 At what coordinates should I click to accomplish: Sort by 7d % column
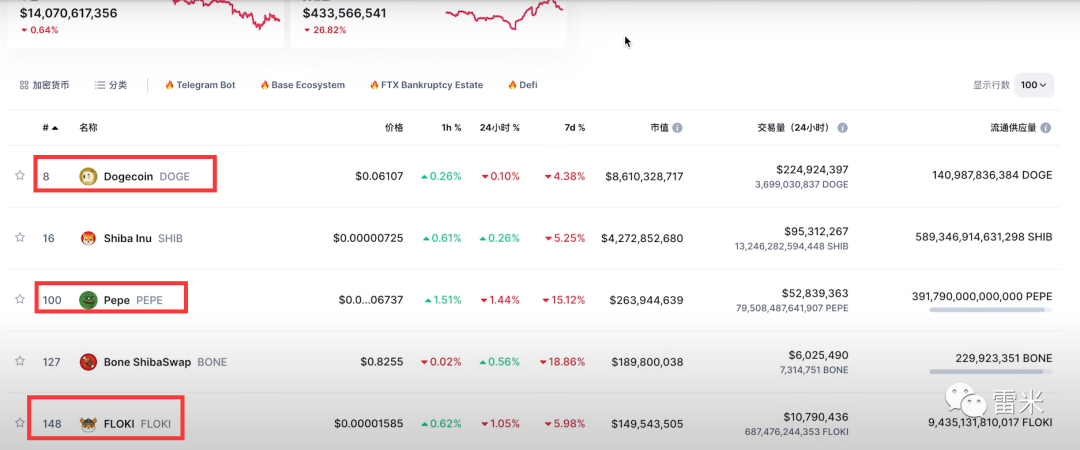click(574, 128)
